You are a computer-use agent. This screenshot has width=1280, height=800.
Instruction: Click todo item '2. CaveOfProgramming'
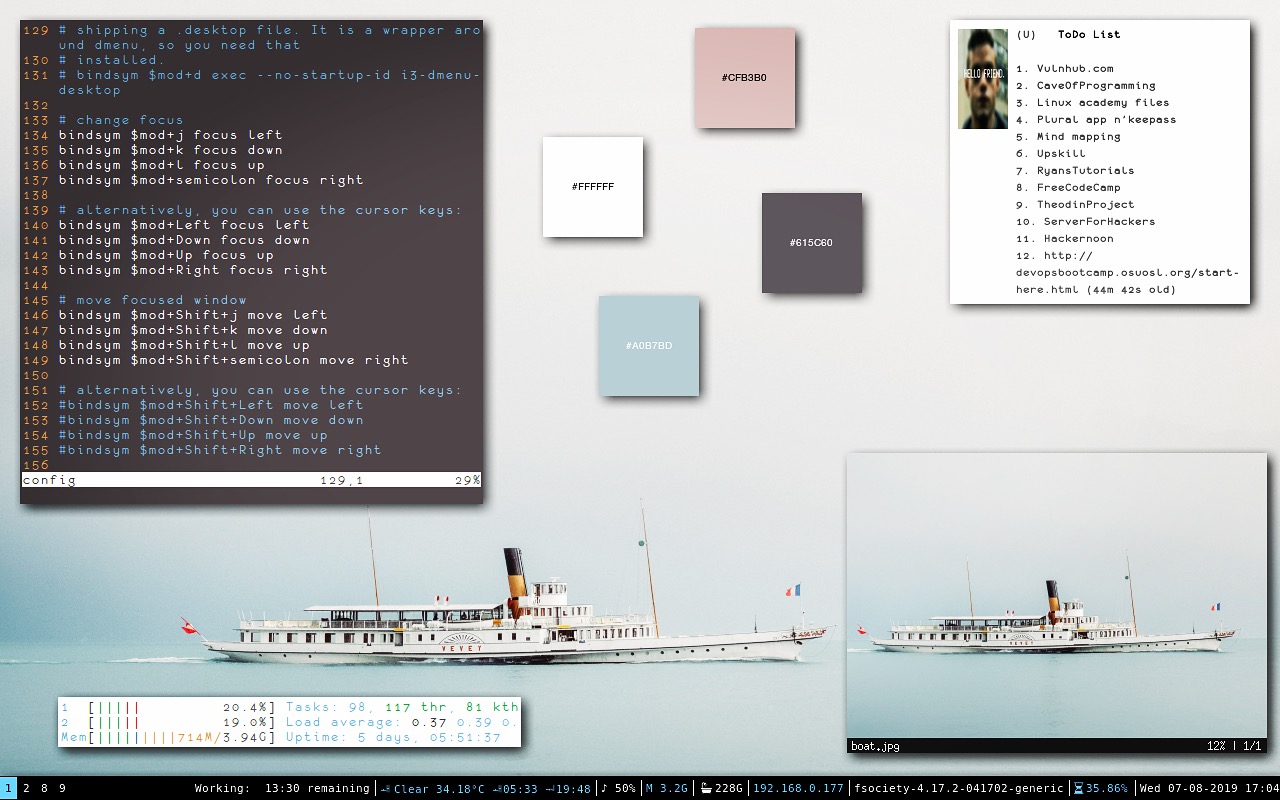click(1085, 85)
